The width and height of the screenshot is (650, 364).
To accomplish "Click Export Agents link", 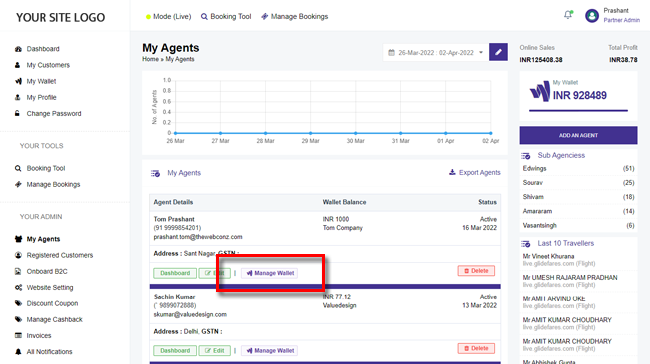I will 475,172.
